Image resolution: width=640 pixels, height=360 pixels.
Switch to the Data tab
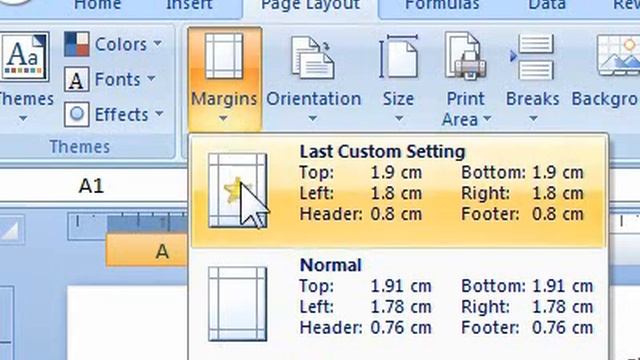coord(547,5)
